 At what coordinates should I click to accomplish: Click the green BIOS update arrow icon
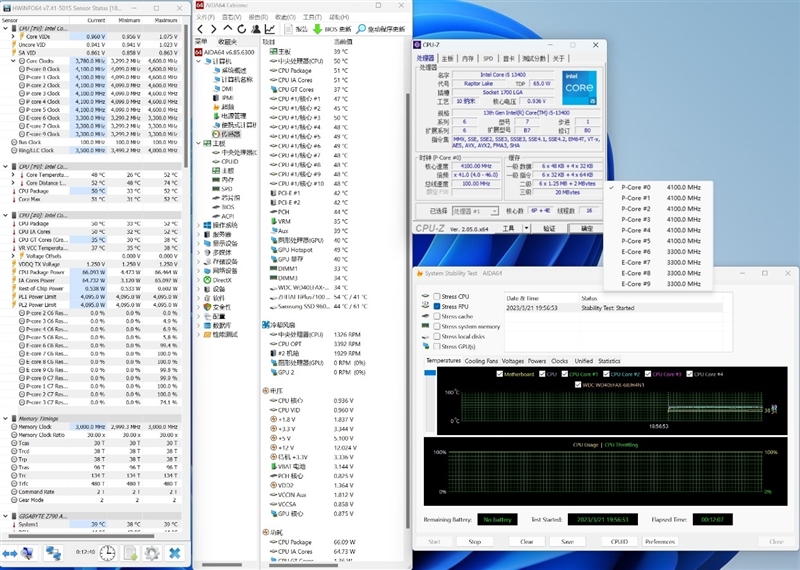coord(317,29)
